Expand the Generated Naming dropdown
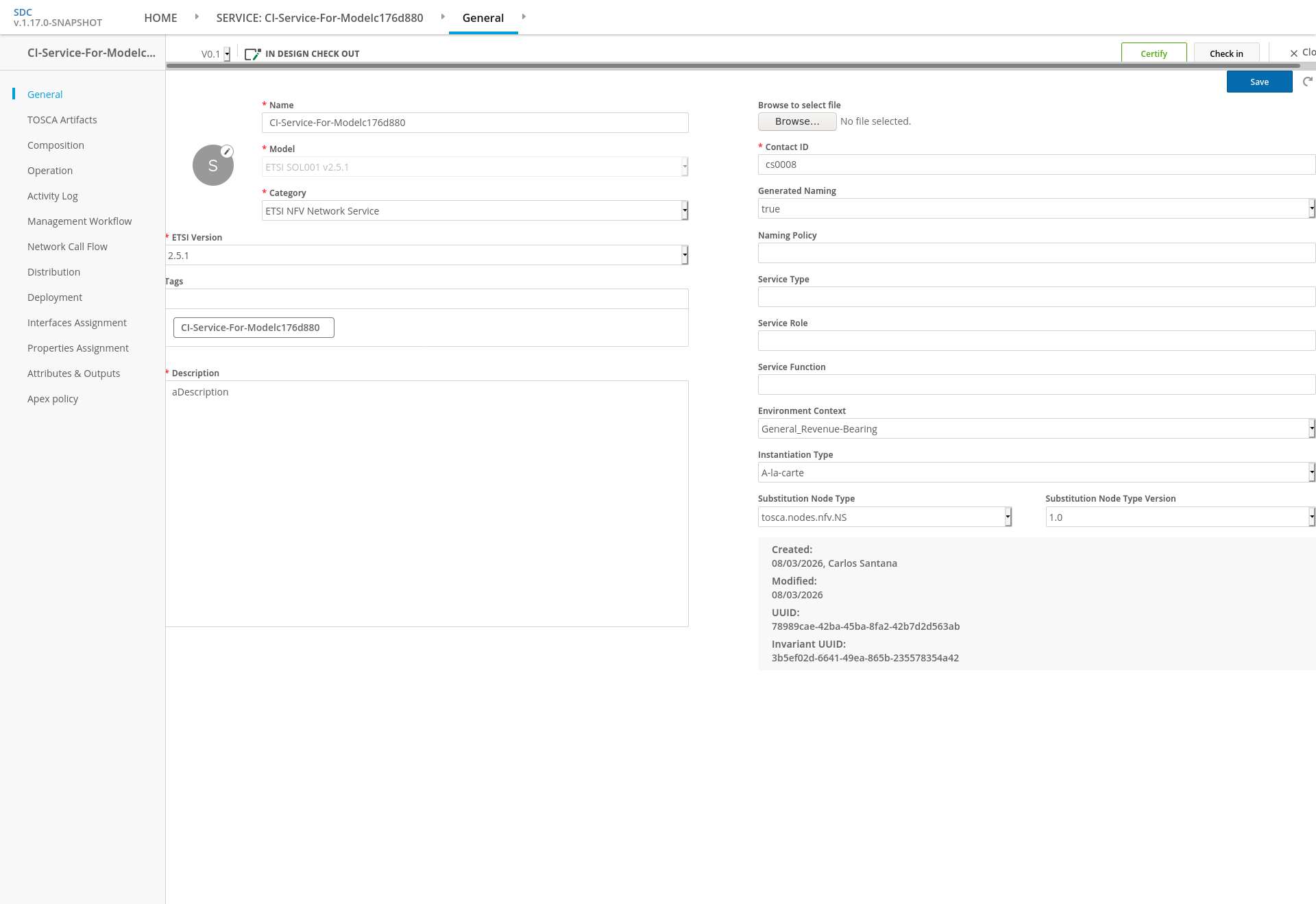The height and width of the screenshot is (904, 1316). tap(1036, 208)
